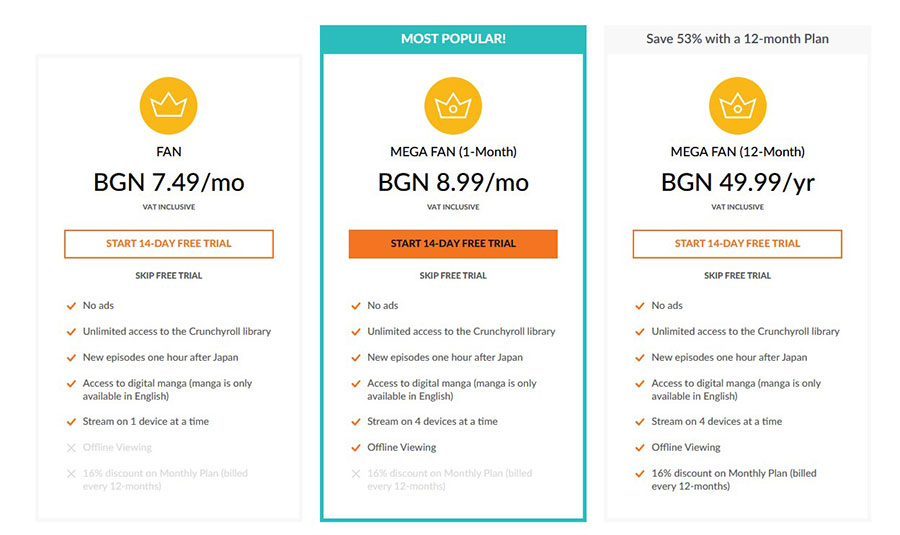Viewport: 900px width, 535px height.
Task: Click the BGN 49.99/yr price text
Action: pos(737,183)
